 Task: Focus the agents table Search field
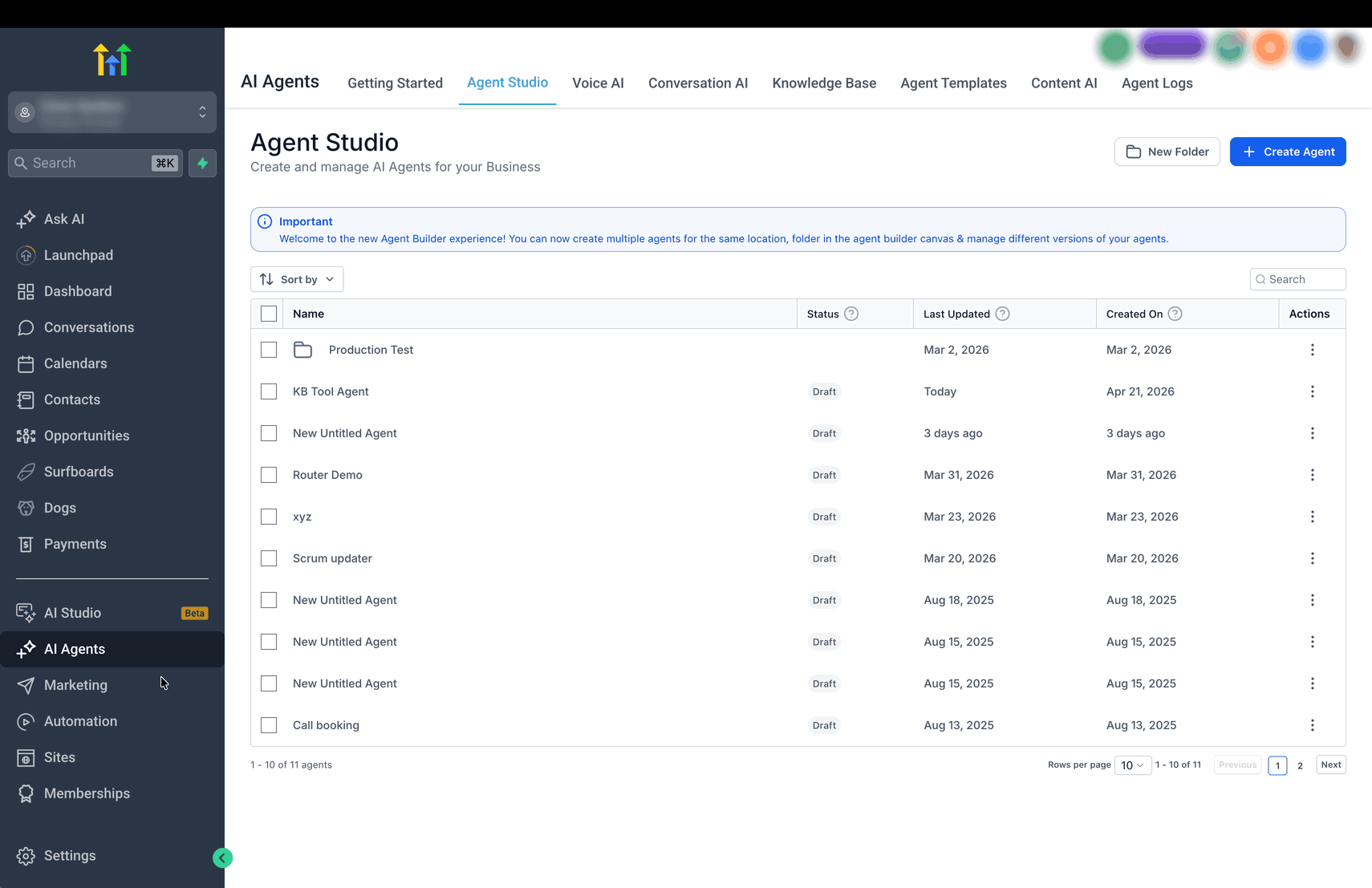1297,279
